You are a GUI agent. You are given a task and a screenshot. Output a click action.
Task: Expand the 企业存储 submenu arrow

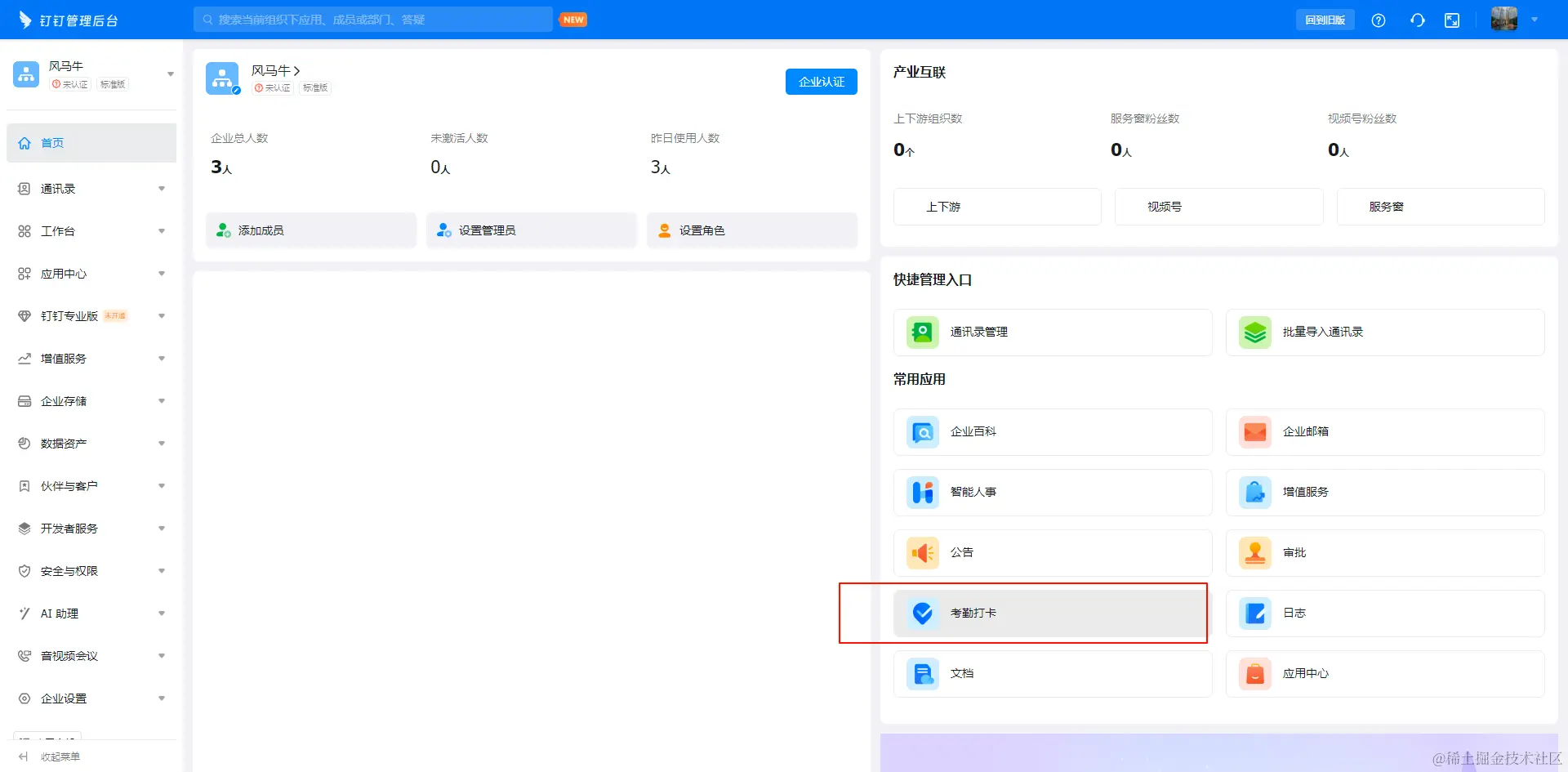click(162, 401)
